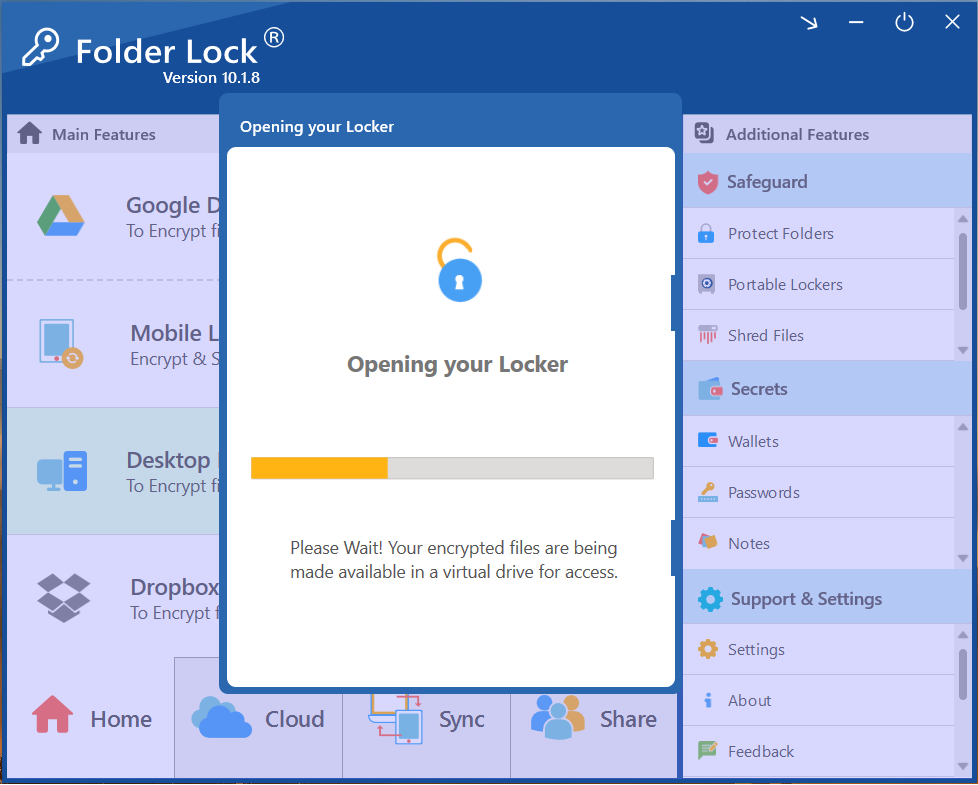Click the 'Version 10.1.8' label
Image resolution: width=978 pixels, height=785 pixels.
point(211,77)
